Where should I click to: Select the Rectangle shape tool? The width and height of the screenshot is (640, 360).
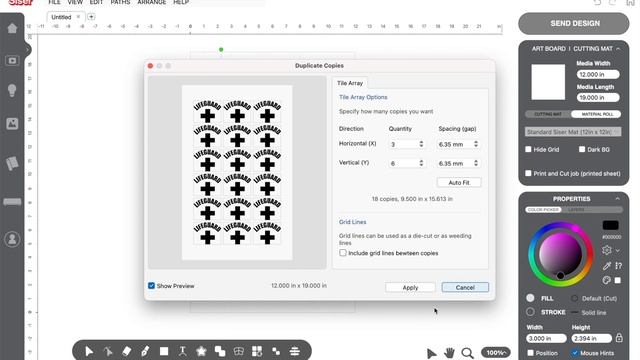164,351
